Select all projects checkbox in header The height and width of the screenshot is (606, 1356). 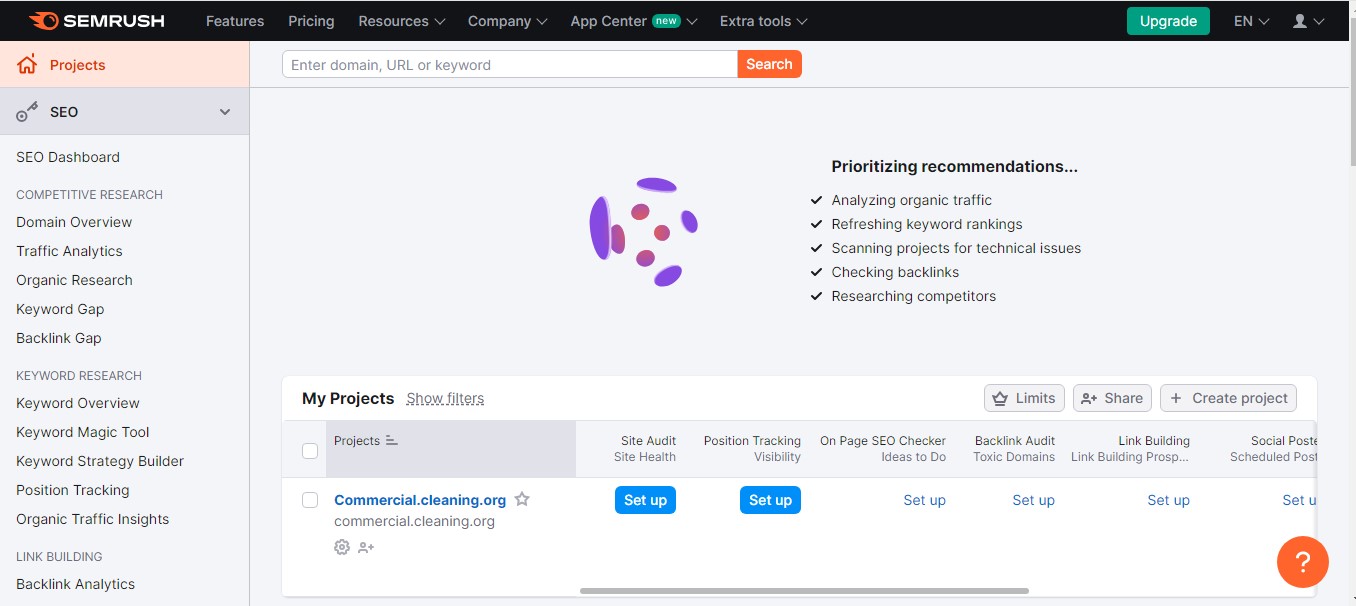pos(310,450)
